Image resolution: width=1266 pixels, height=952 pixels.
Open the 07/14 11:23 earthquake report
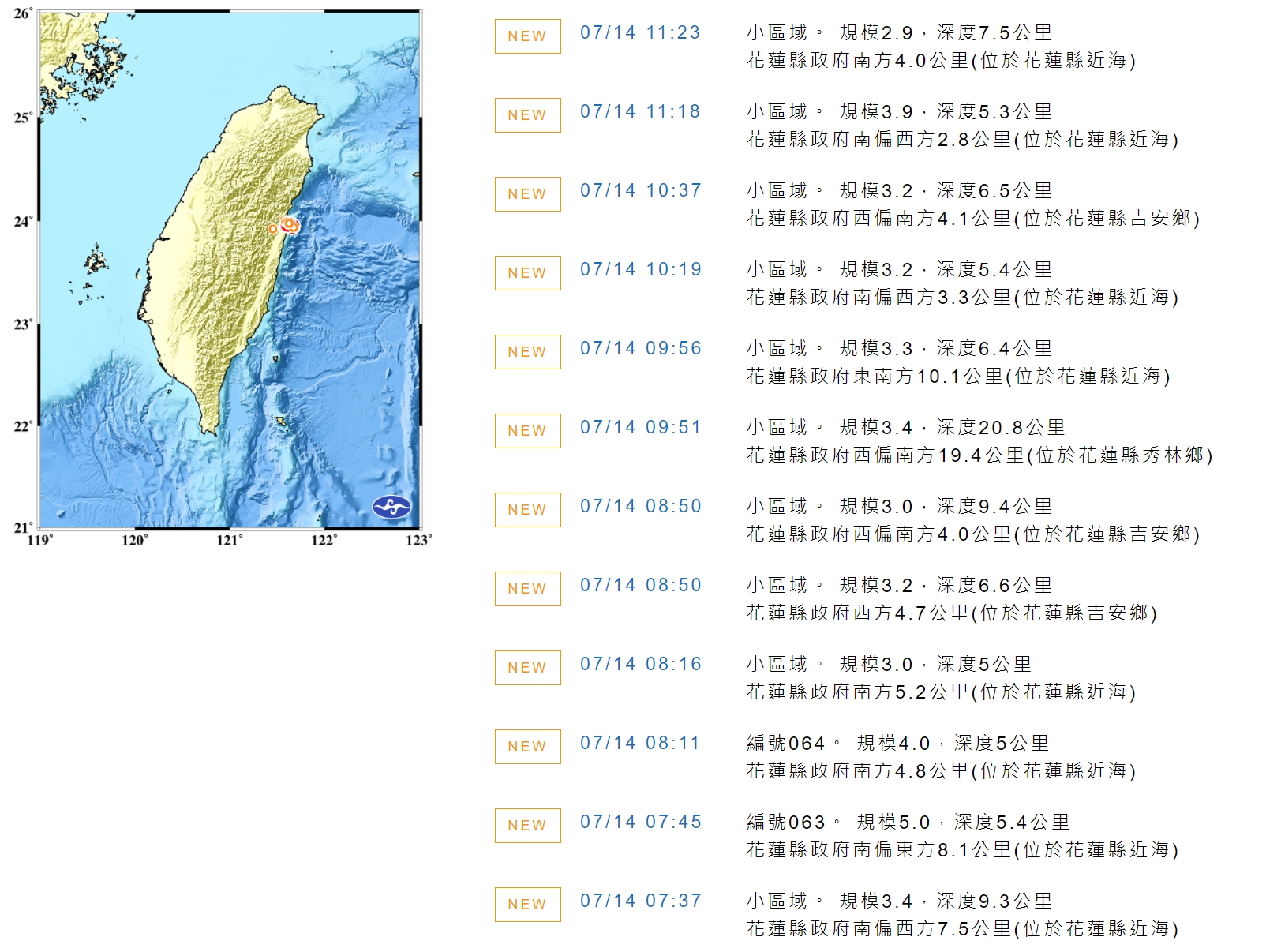pyautogui.click(x=640, y=33)
